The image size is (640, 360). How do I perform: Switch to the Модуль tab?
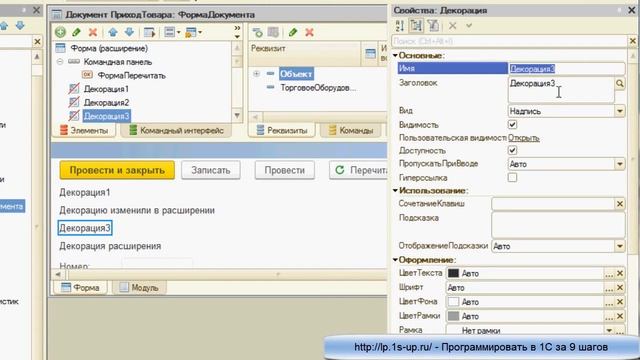click(x=139, y=288)
